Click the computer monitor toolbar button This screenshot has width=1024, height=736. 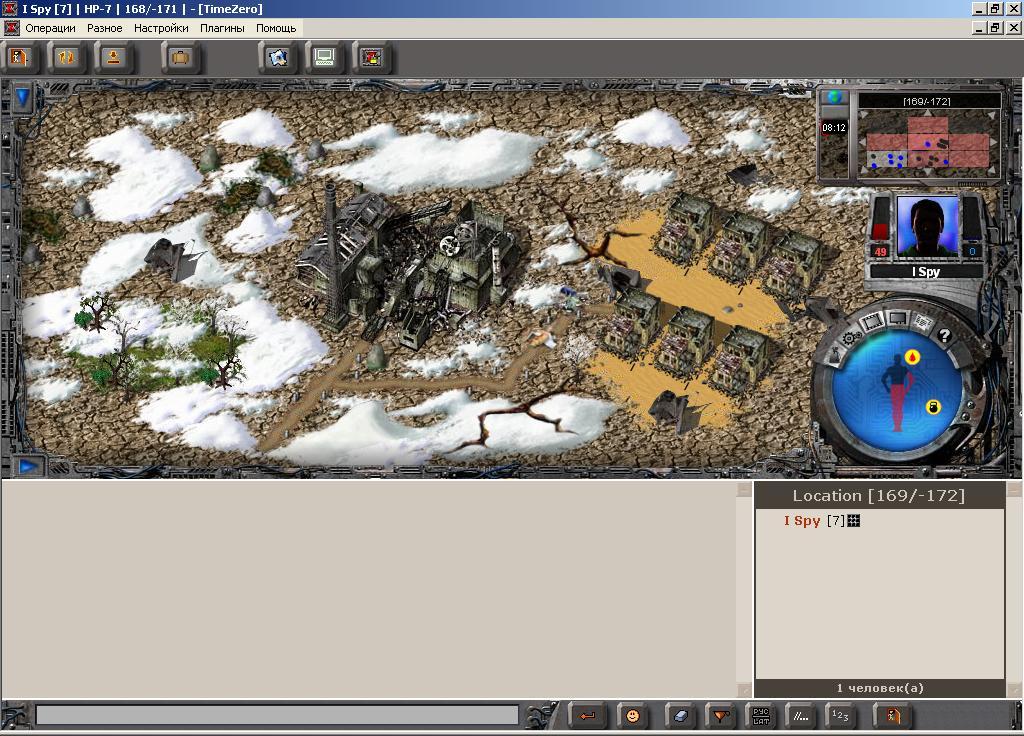(x=325, y=57)
